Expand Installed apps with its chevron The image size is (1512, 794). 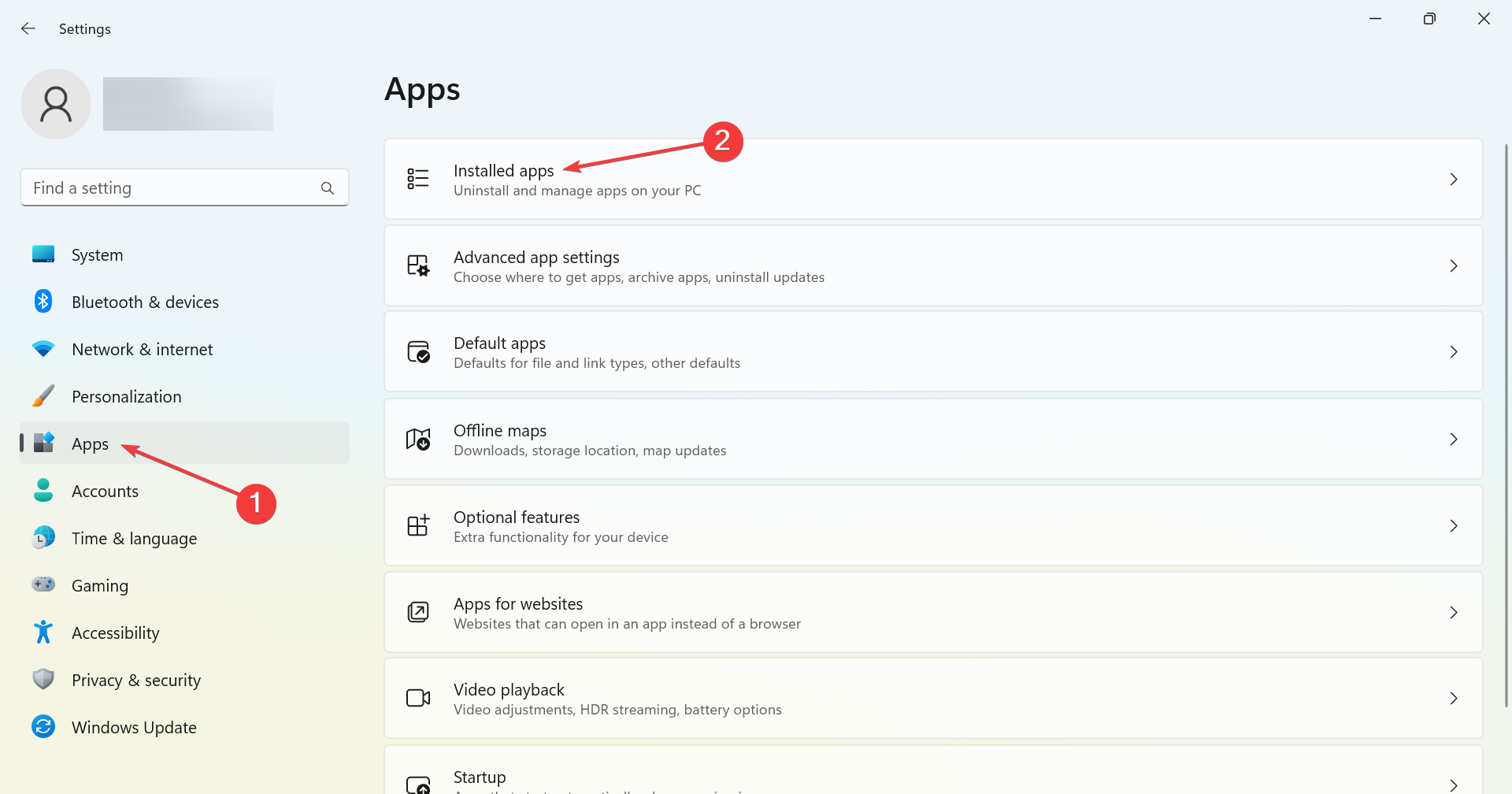point(1454,180)
